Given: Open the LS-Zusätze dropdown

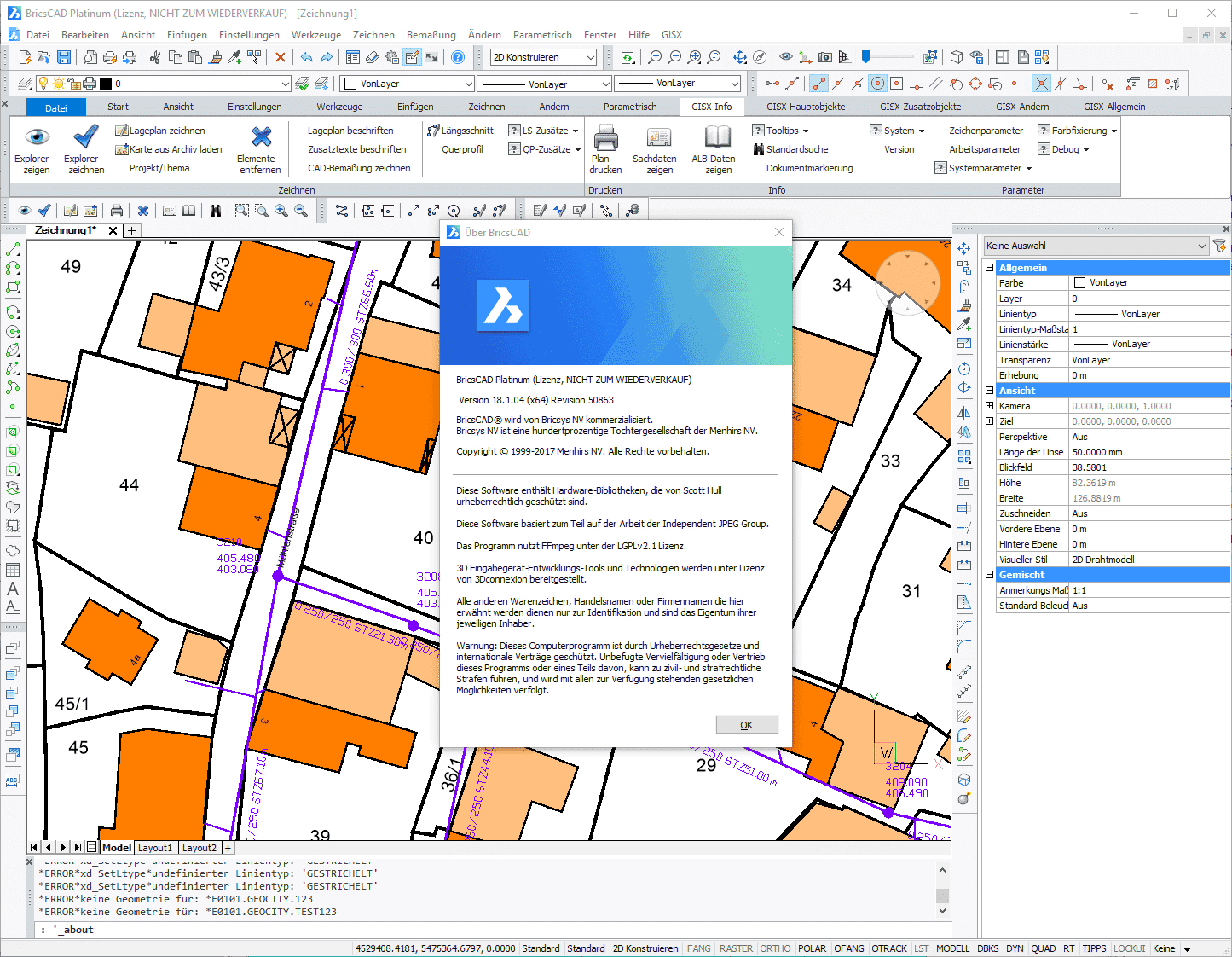Looking at the screenshot, I should tap(543, 130).
